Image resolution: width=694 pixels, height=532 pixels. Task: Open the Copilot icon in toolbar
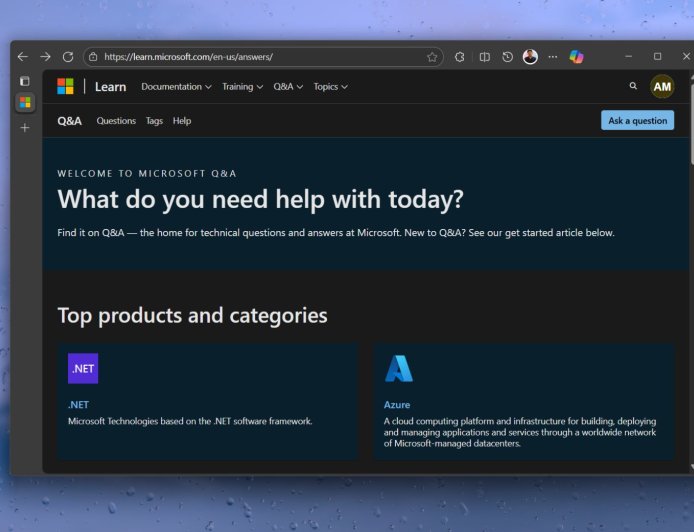click(577, 57)
